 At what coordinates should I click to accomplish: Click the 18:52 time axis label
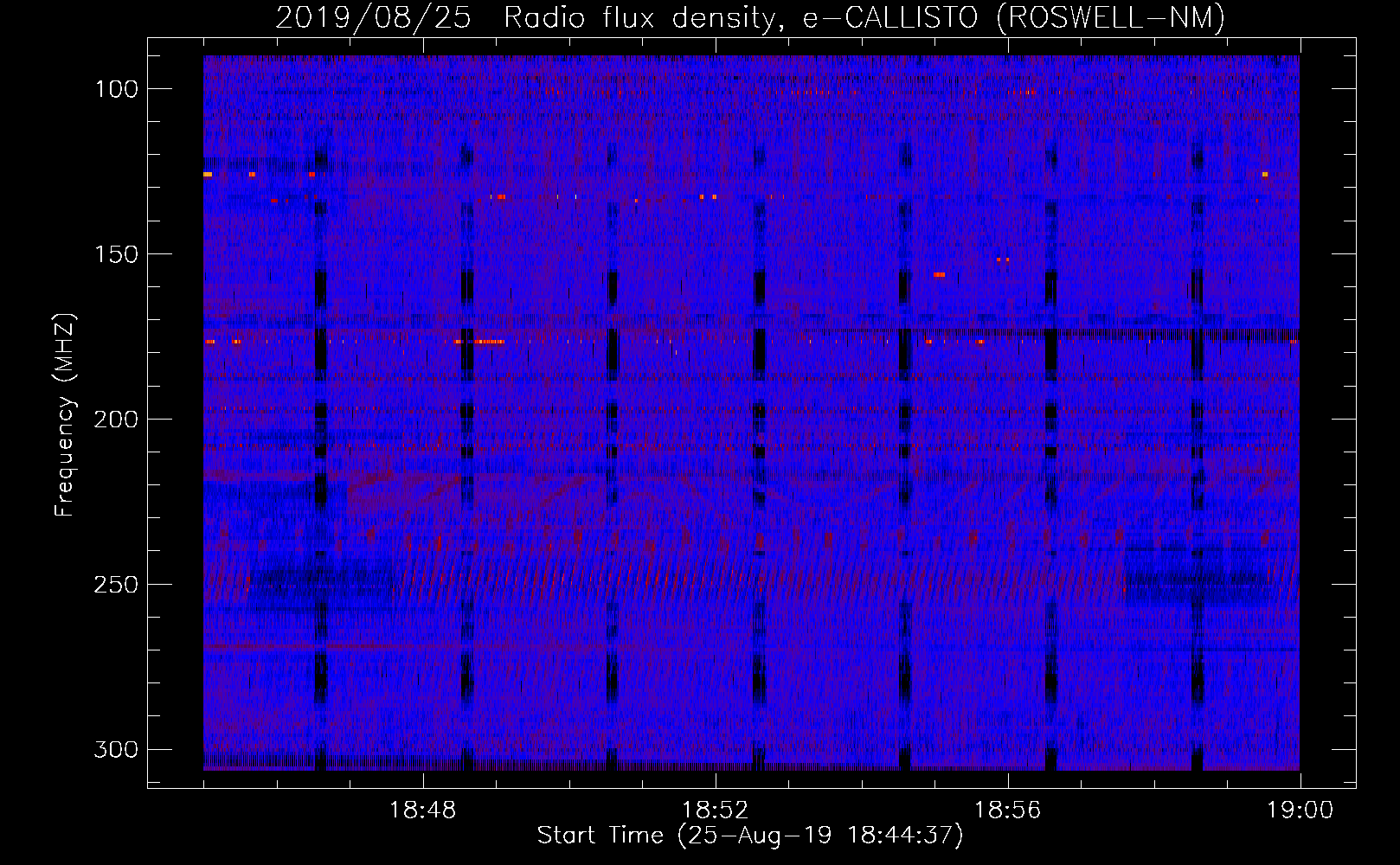(716, 811)
